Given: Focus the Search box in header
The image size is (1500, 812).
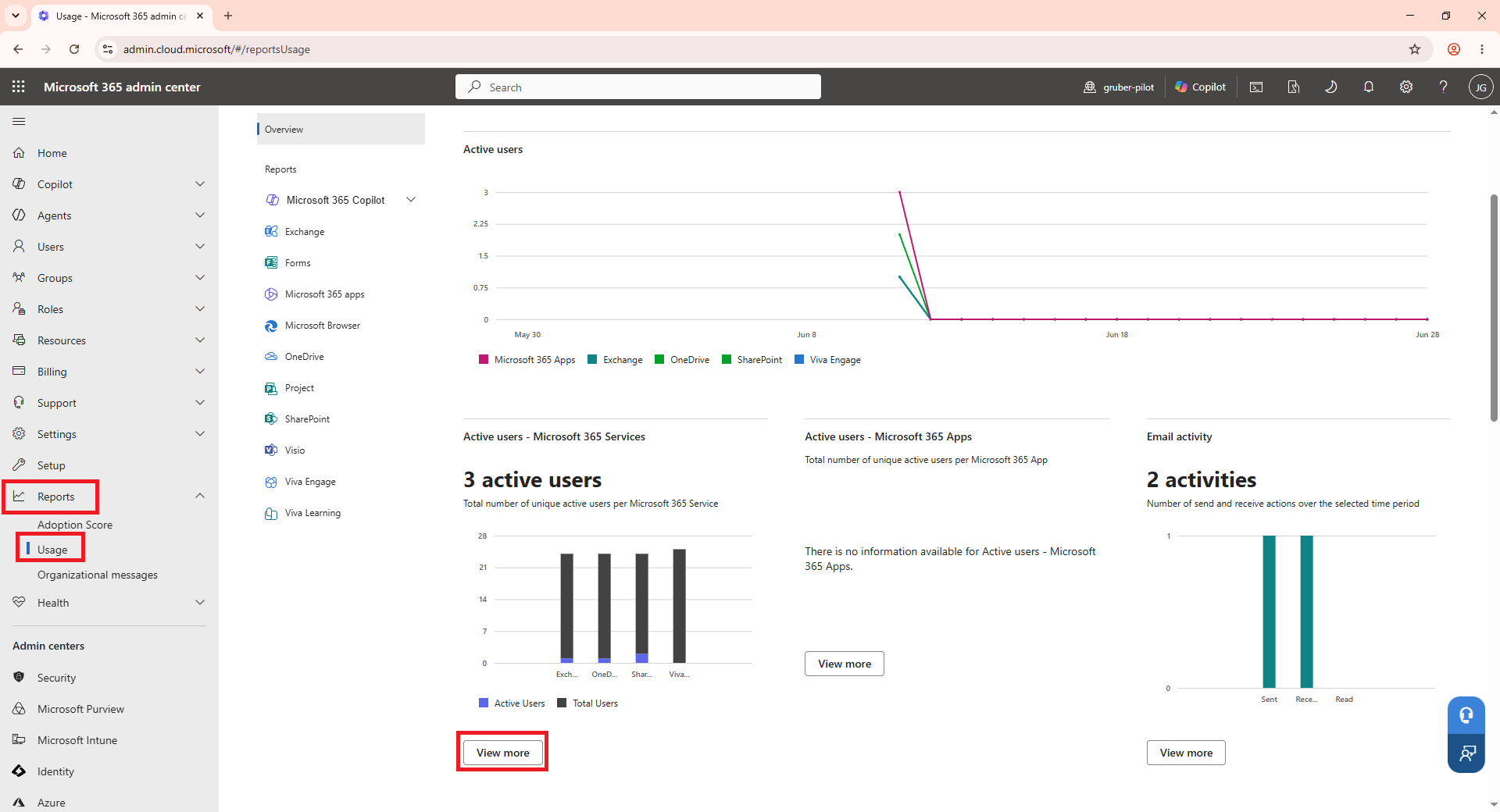Looking at the screenshot, I should click(638, 87).
